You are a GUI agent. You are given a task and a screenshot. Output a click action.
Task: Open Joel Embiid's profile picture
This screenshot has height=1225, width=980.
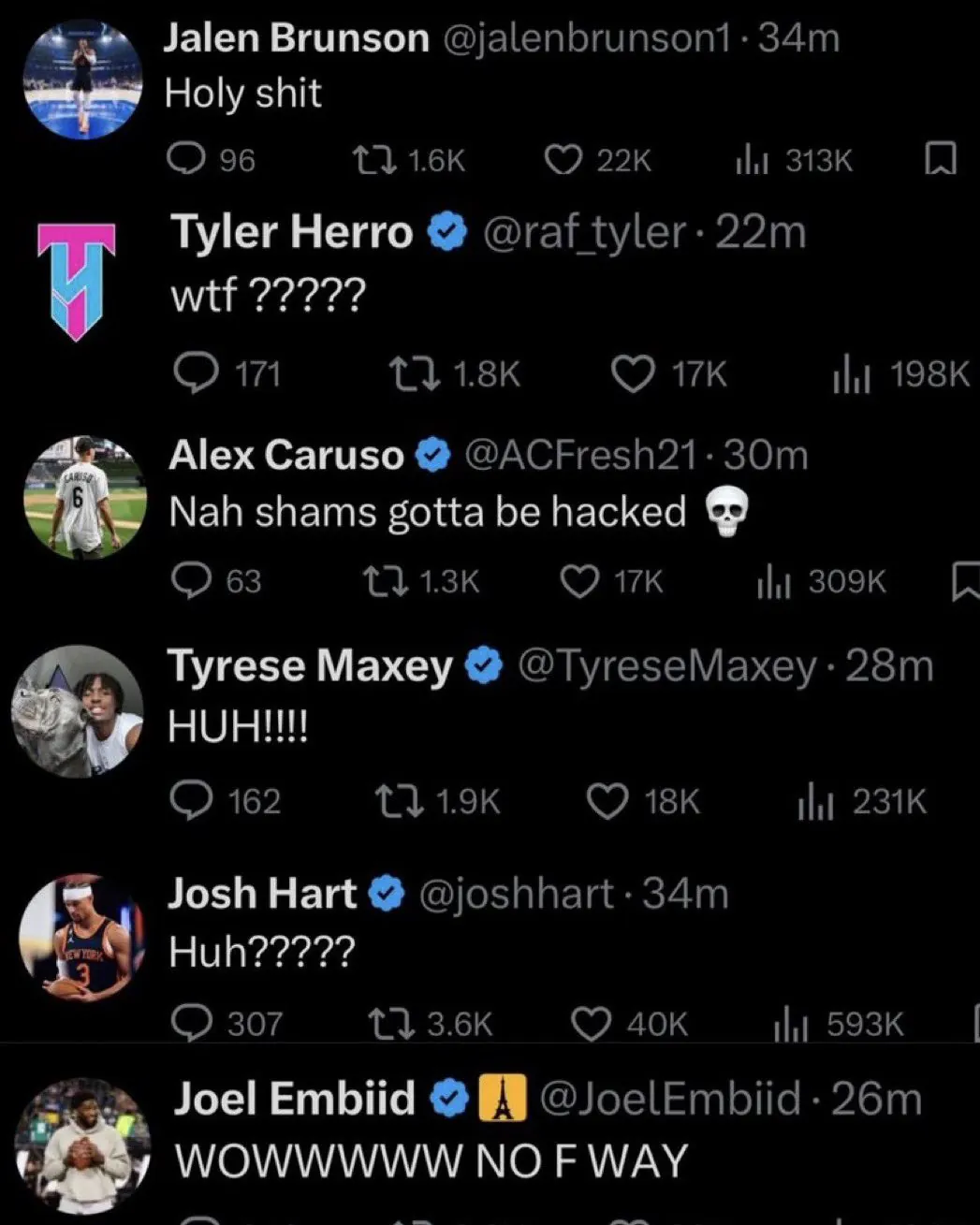point(82,1146)
